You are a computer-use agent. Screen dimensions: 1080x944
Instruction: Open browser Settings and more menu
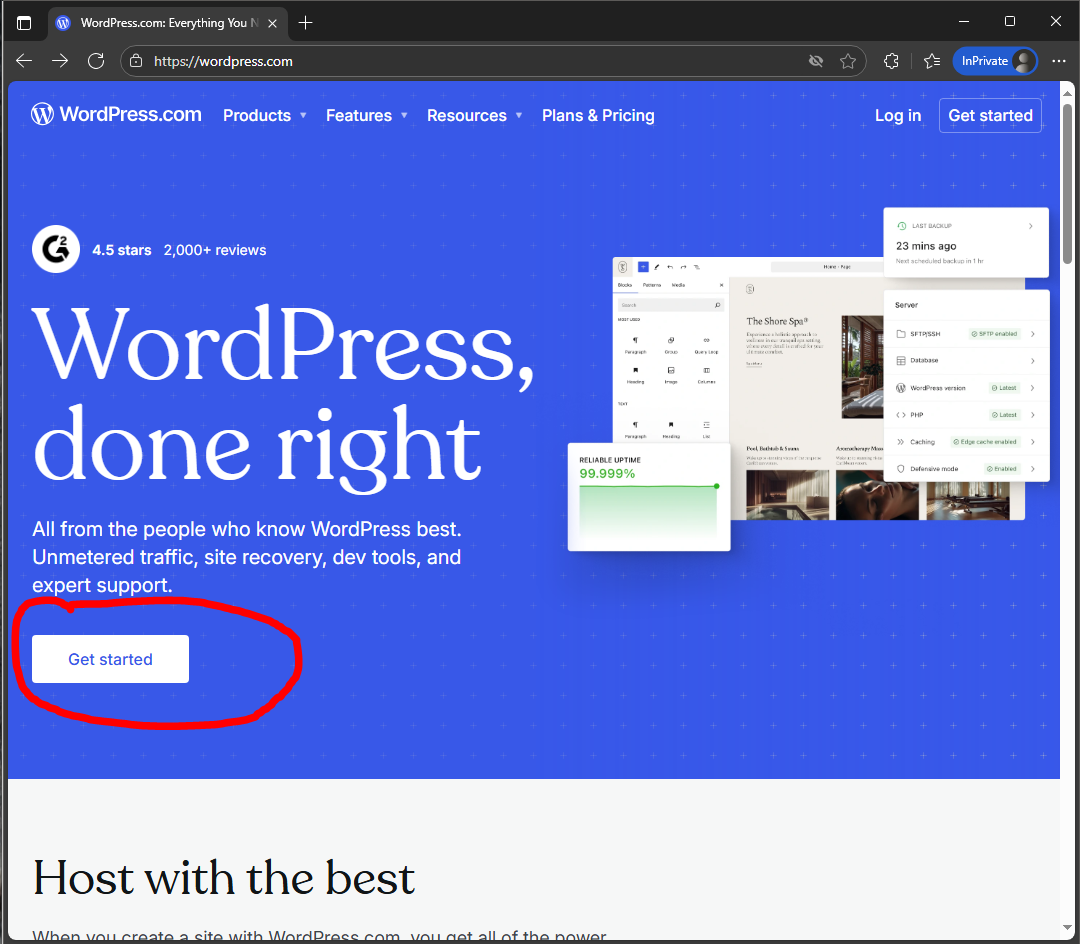1059,61
